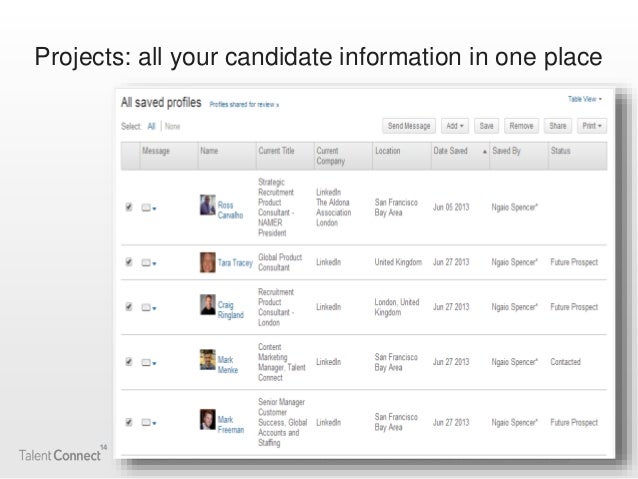Uncheck the checkbox for Ross Canalho
This screenshot has width=638, height=479.
coord(128,207)
